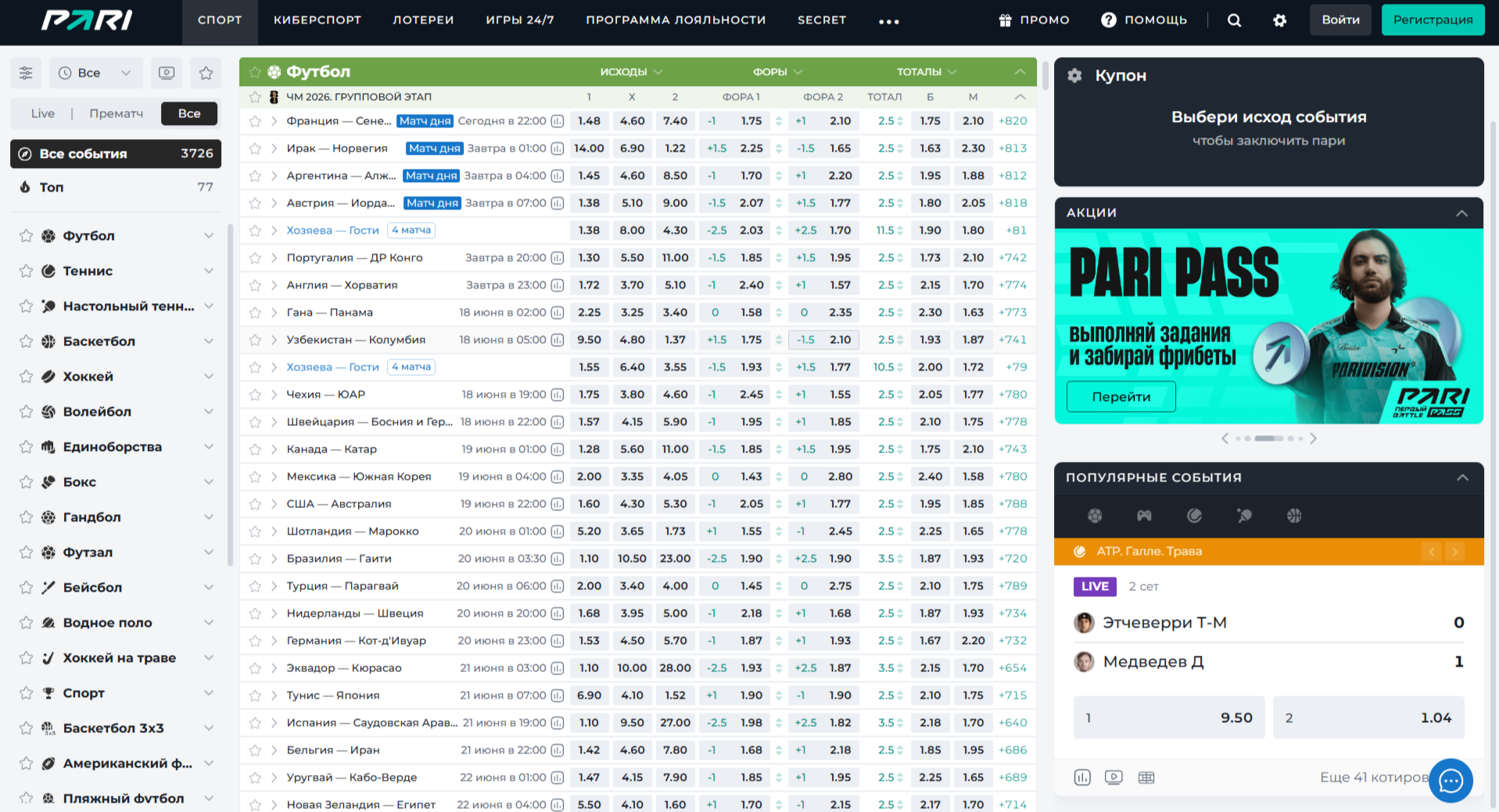This screenshot has height=812, width=1499.
Task: Switch to КИБЕРСПОРТ tab
Action: [317, 20]
